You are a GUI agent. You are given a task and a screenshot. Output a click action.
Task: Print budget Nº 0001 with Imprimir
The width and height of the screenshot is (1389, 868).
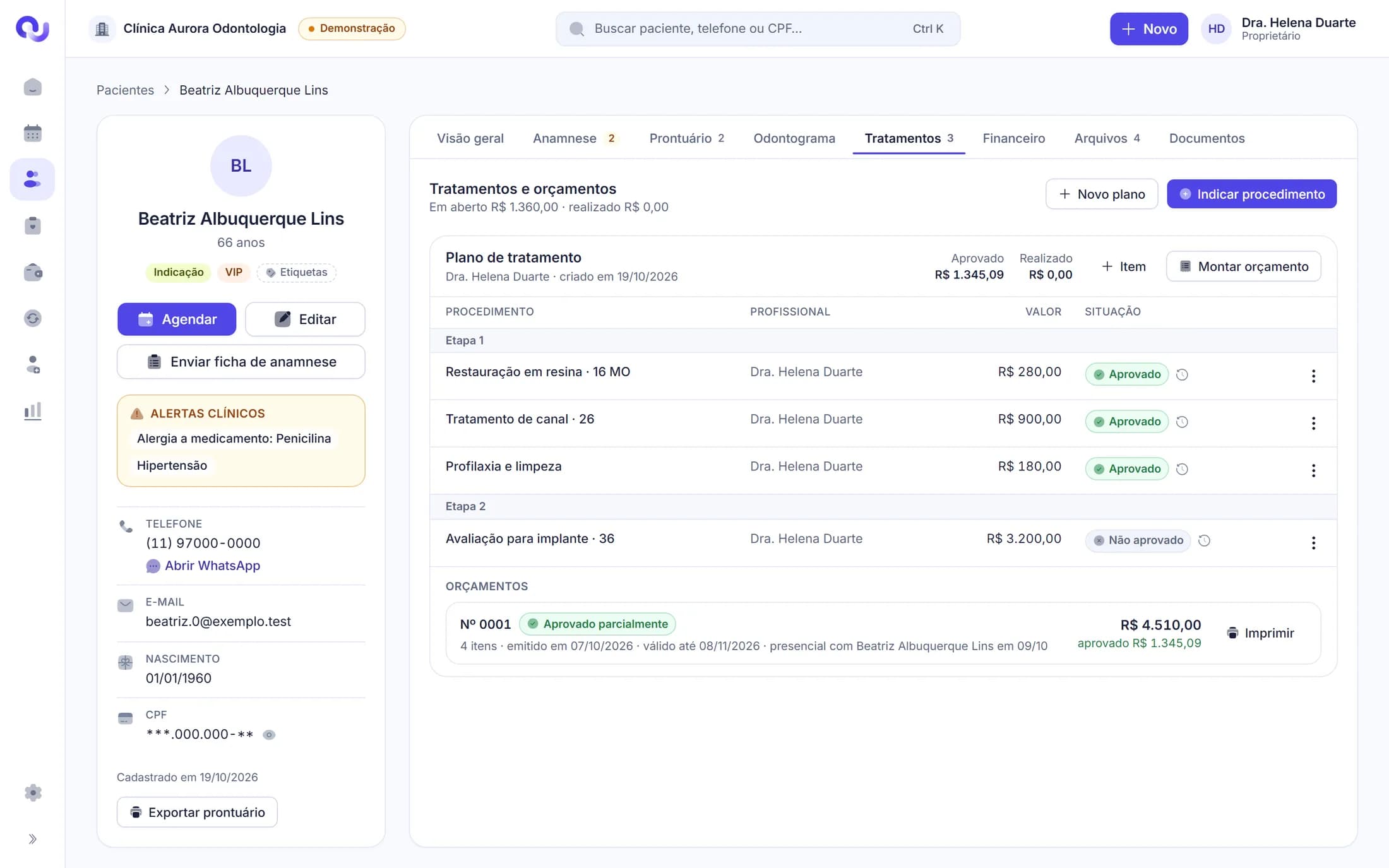(x=1260, y=633)
